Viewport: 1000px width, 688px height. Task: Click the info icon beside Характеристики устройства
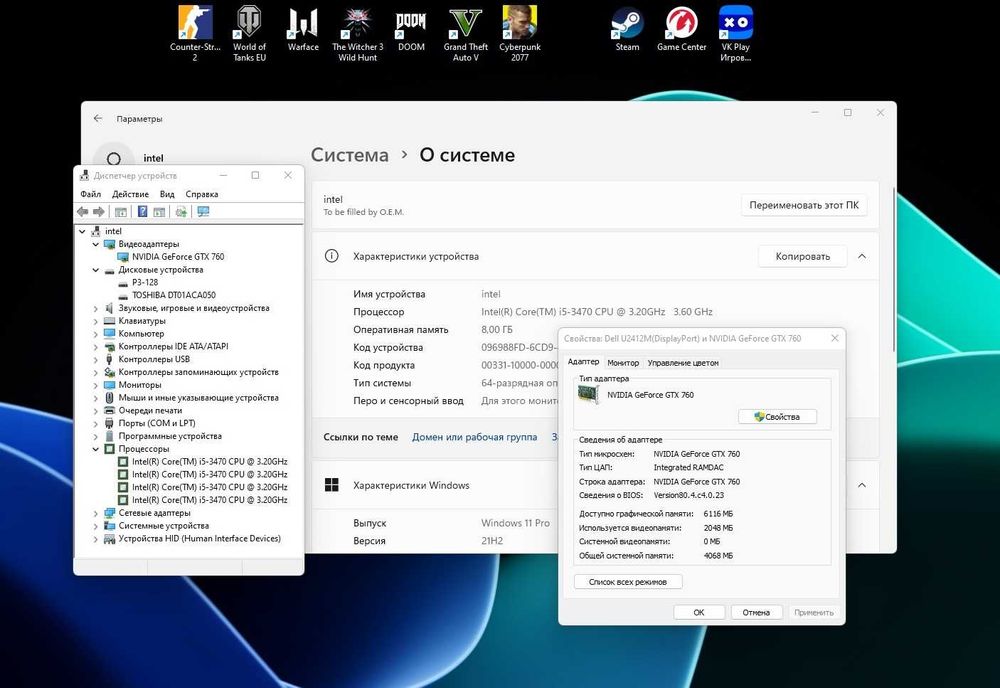coord(332,256)
